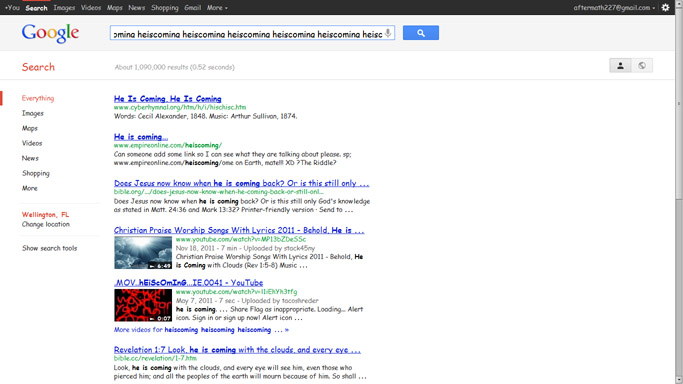Open Maps in the top bar
Viewport: 683px width, 384px height.
pos(115,8)
